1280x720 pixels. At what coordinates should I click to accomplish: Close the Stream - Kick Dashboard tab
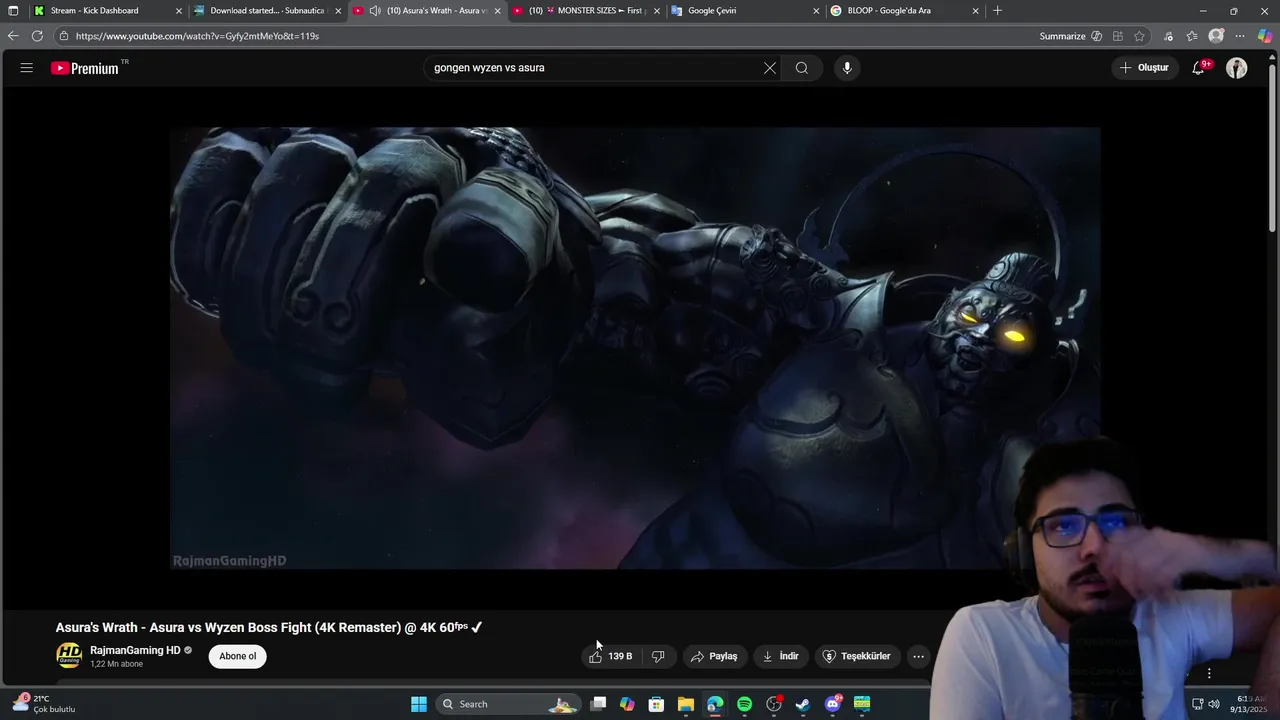pos(179,11)
